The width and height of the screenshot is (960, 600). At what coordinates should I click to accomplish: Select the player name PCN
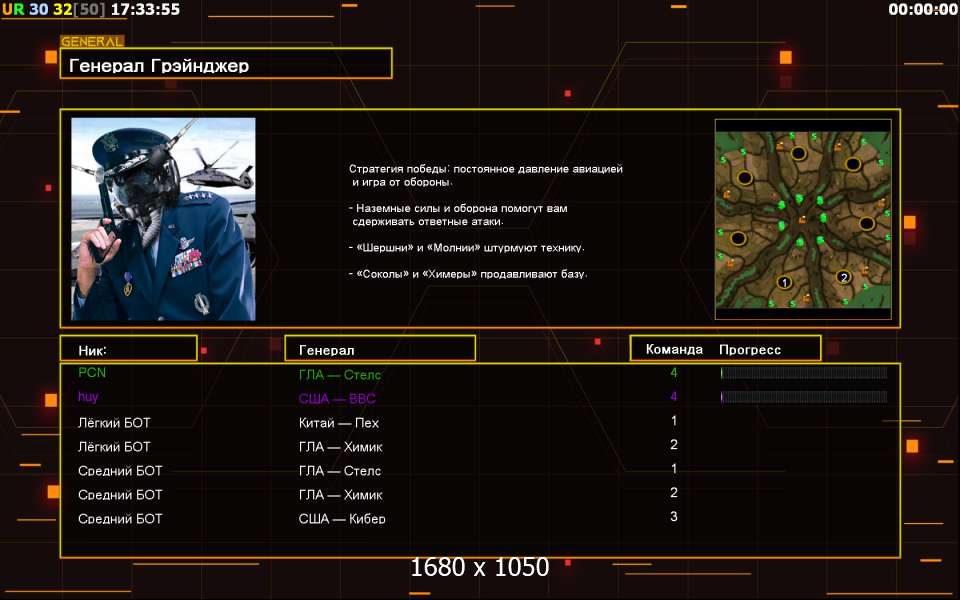coord(92,373)
